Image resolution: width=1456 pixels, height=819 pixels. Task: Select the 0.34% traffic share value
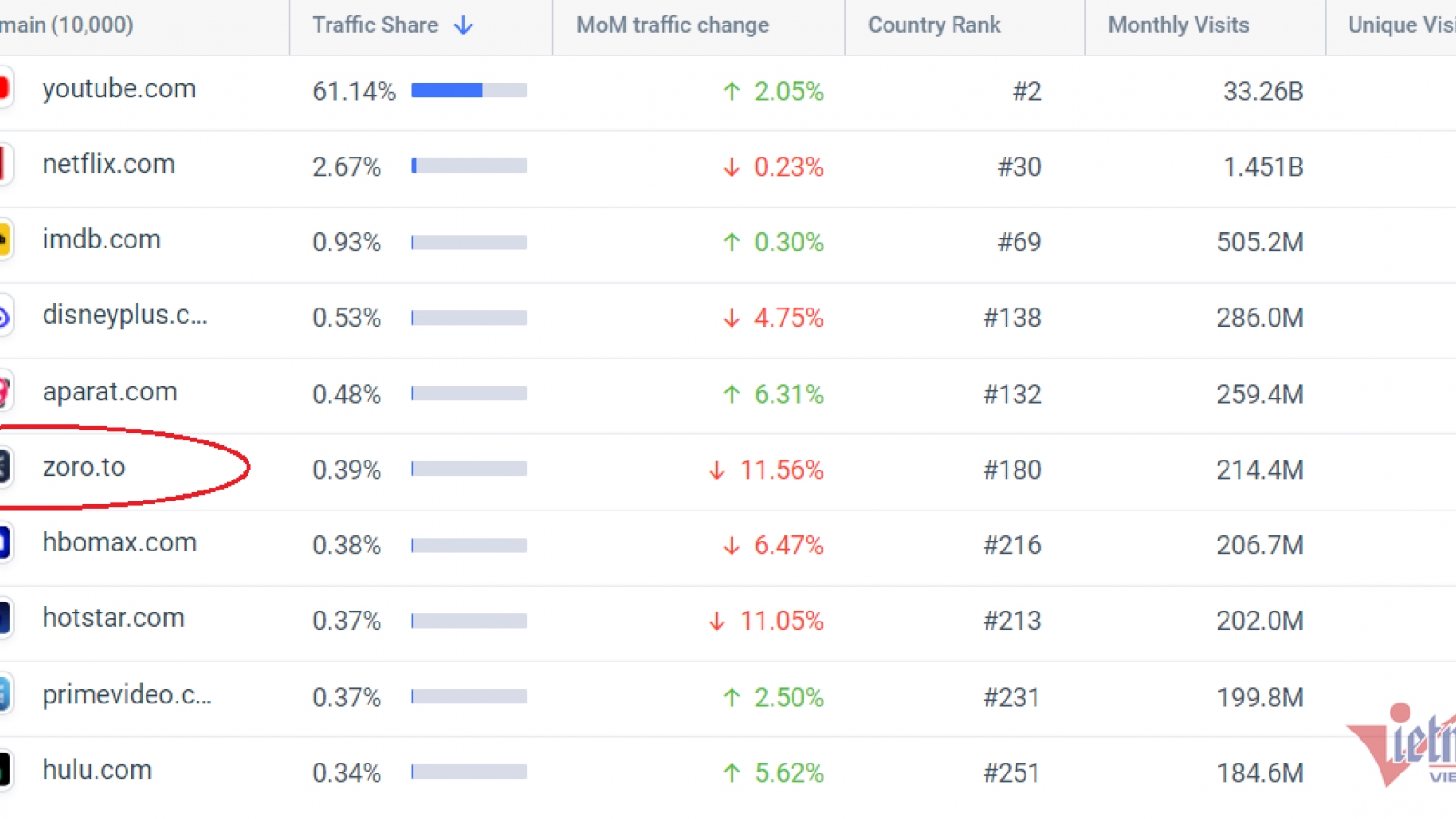tap(347, 773)
